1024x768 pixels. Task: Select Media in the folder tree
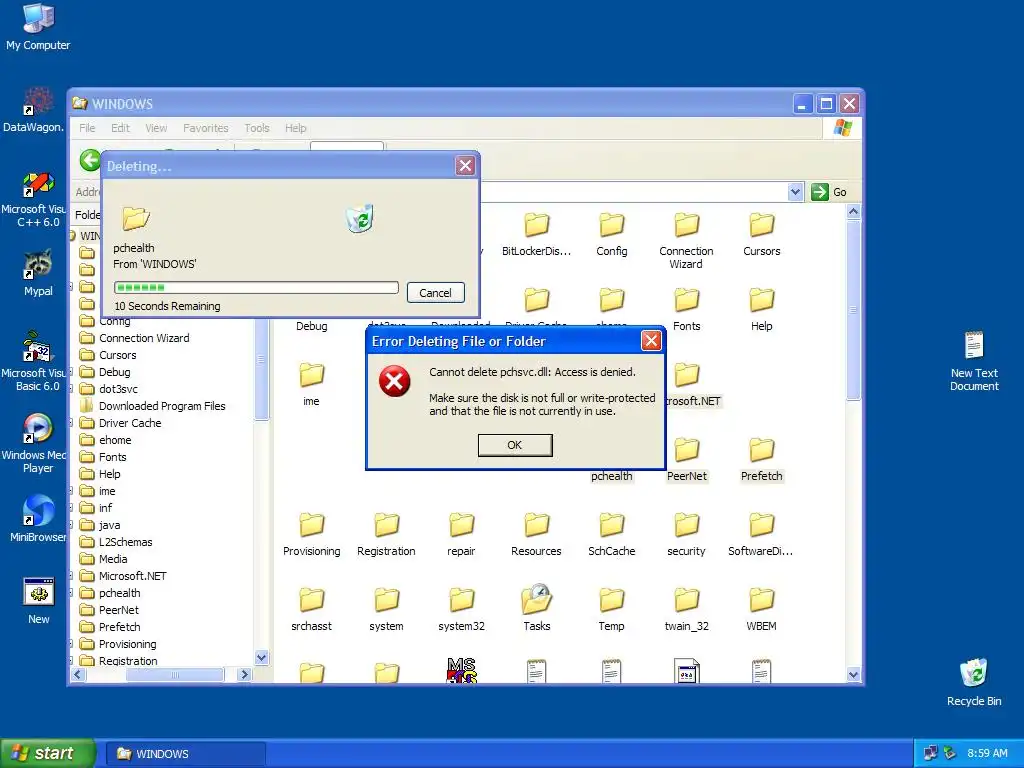click(113, 558)
